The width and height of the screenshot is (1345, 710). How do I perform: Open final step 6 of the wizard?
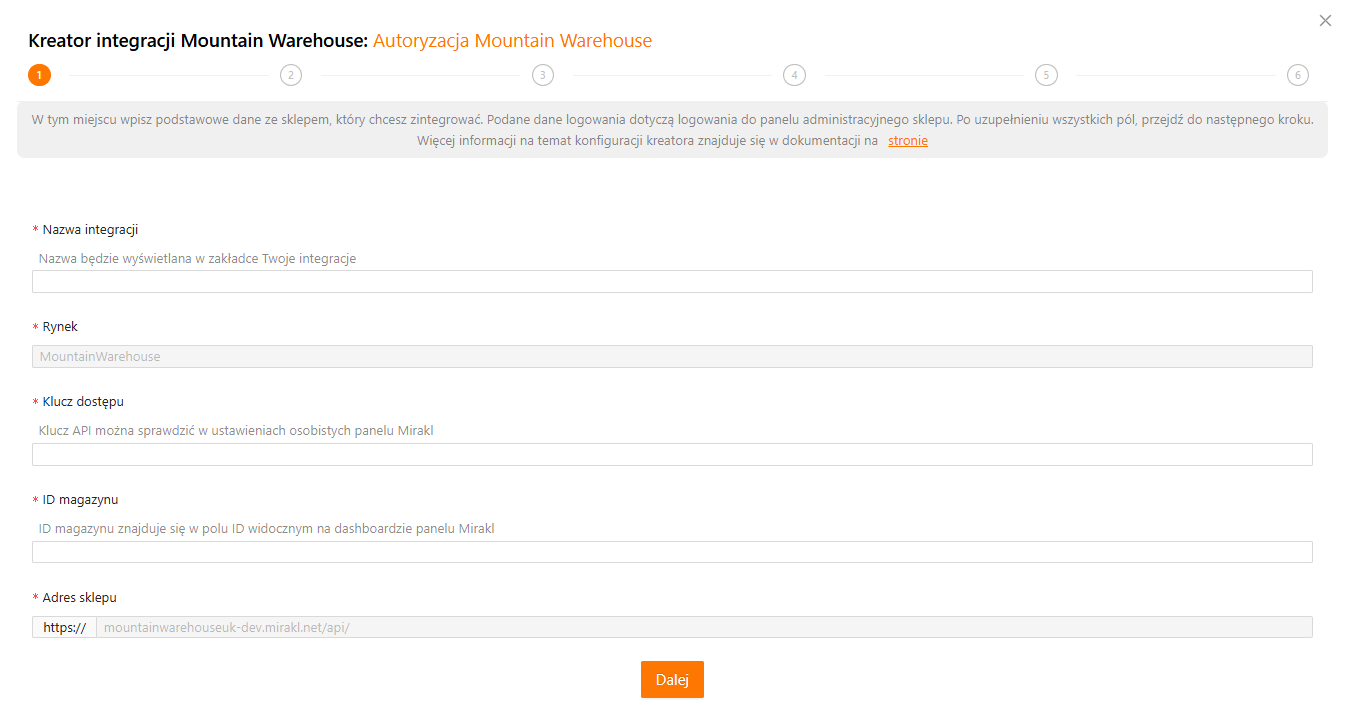pyautogui.click(x=1297, y=75)
